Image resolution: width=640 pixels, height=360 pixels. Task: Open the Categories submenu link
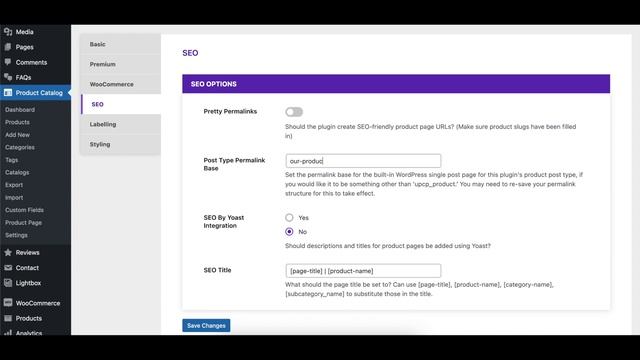pyautogui.click(x=20, y=147)
